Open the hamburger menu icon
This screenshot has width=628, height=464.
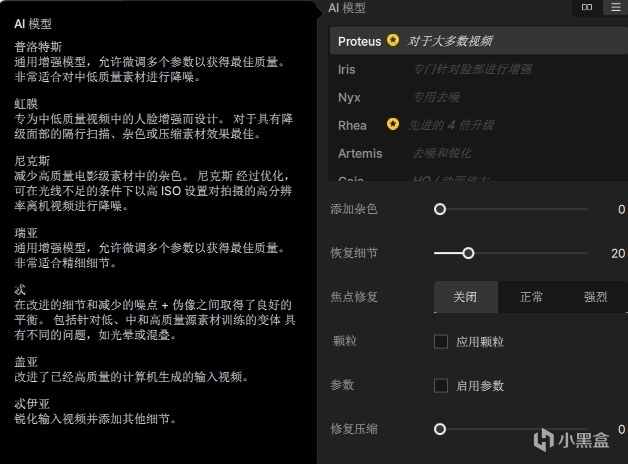[616, 7]
